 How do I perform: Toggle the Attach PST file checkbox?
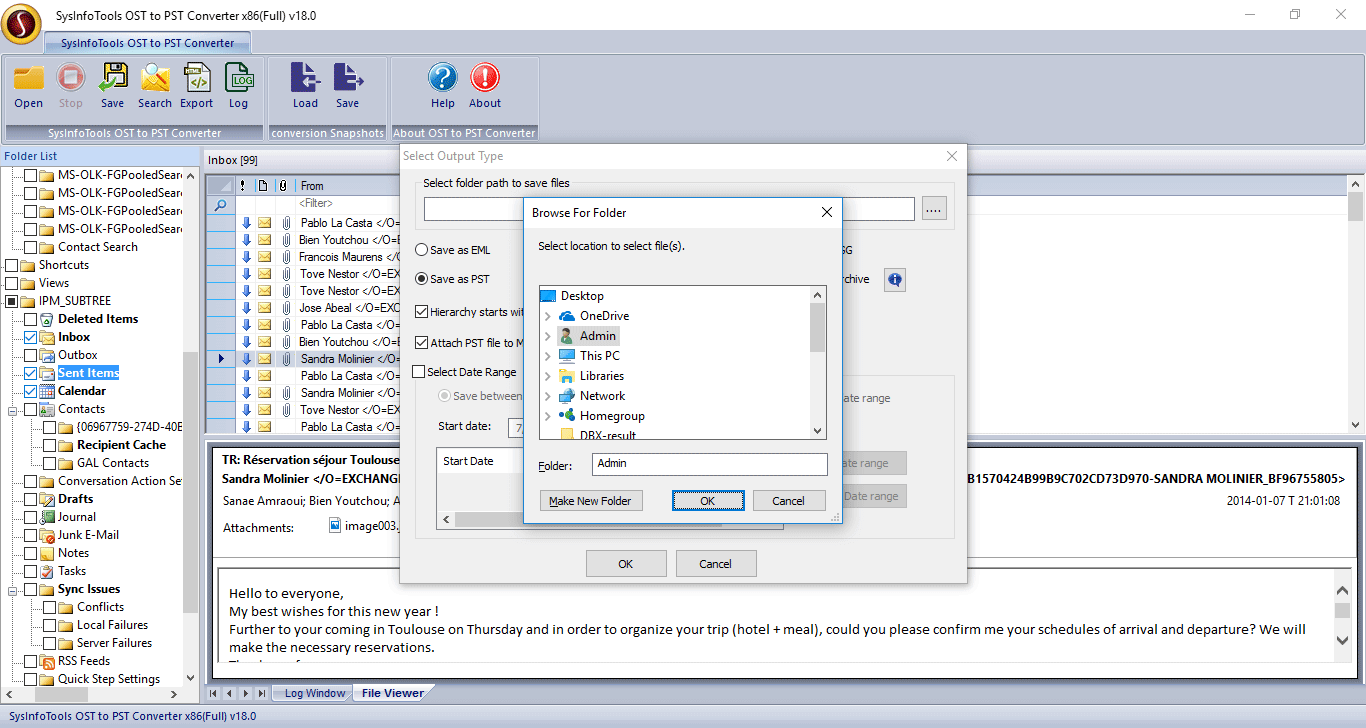421,343
